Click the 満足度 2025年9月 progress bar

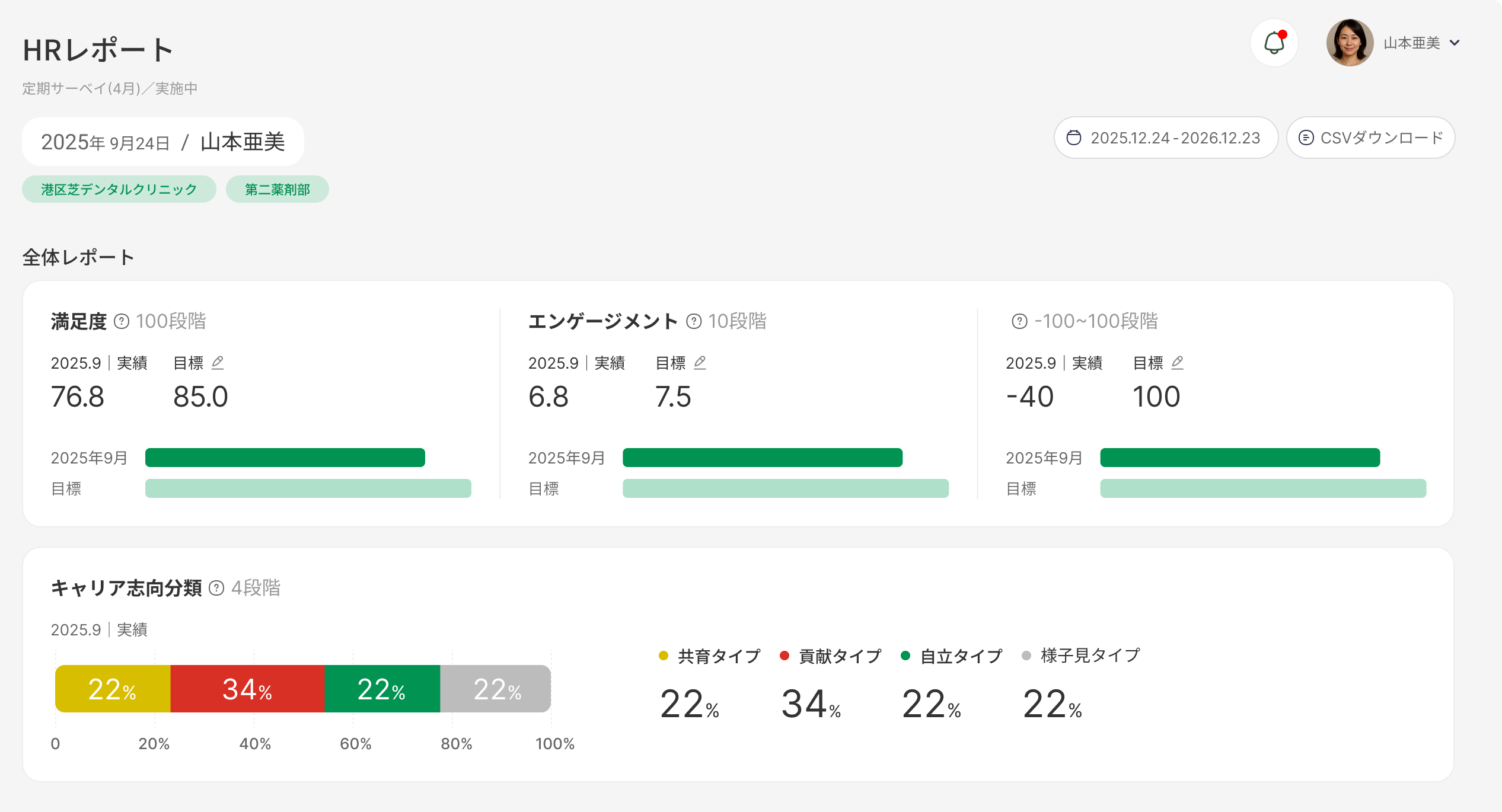coord(285,458)
